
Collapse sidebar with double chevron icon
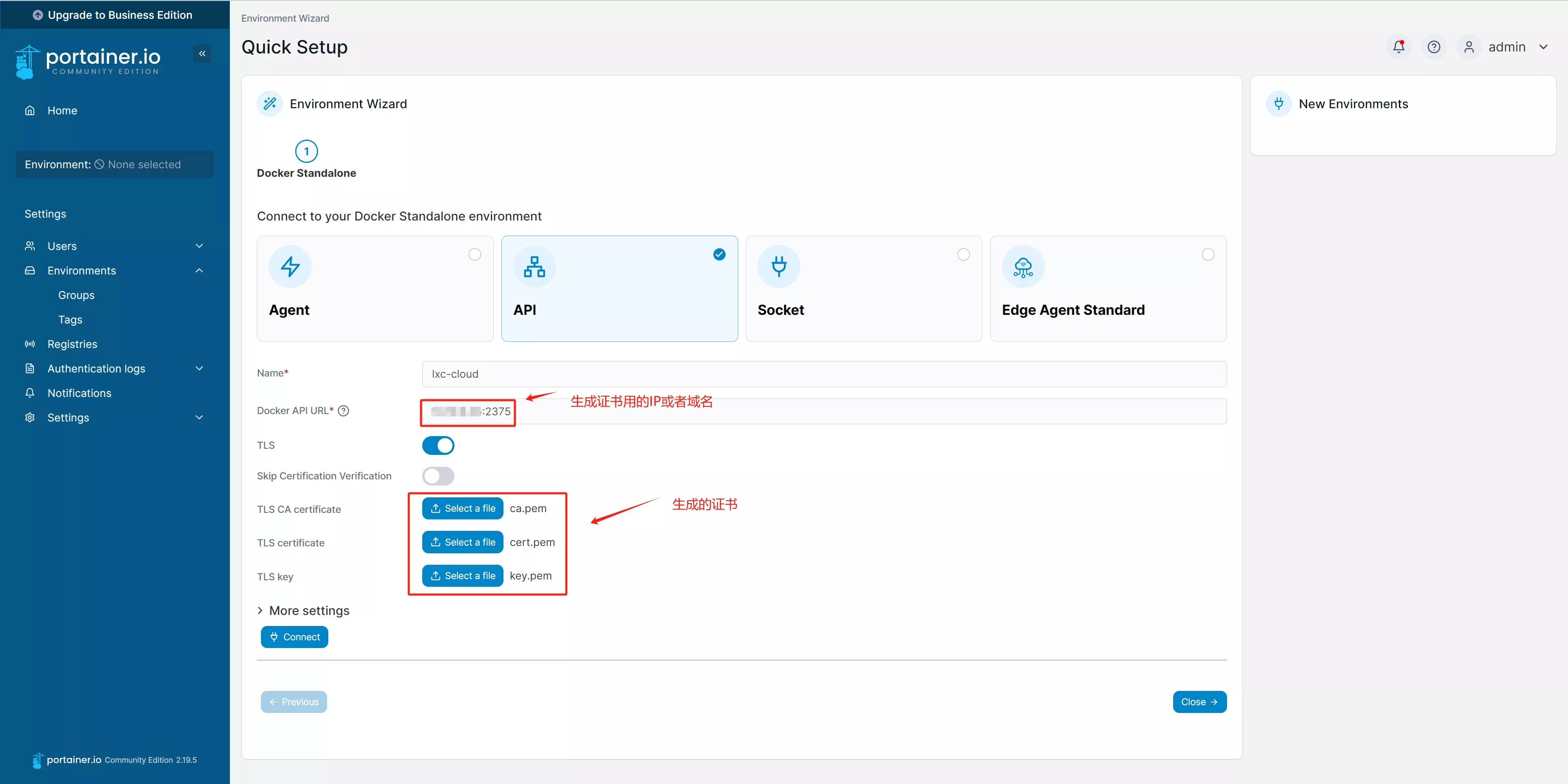202,53
